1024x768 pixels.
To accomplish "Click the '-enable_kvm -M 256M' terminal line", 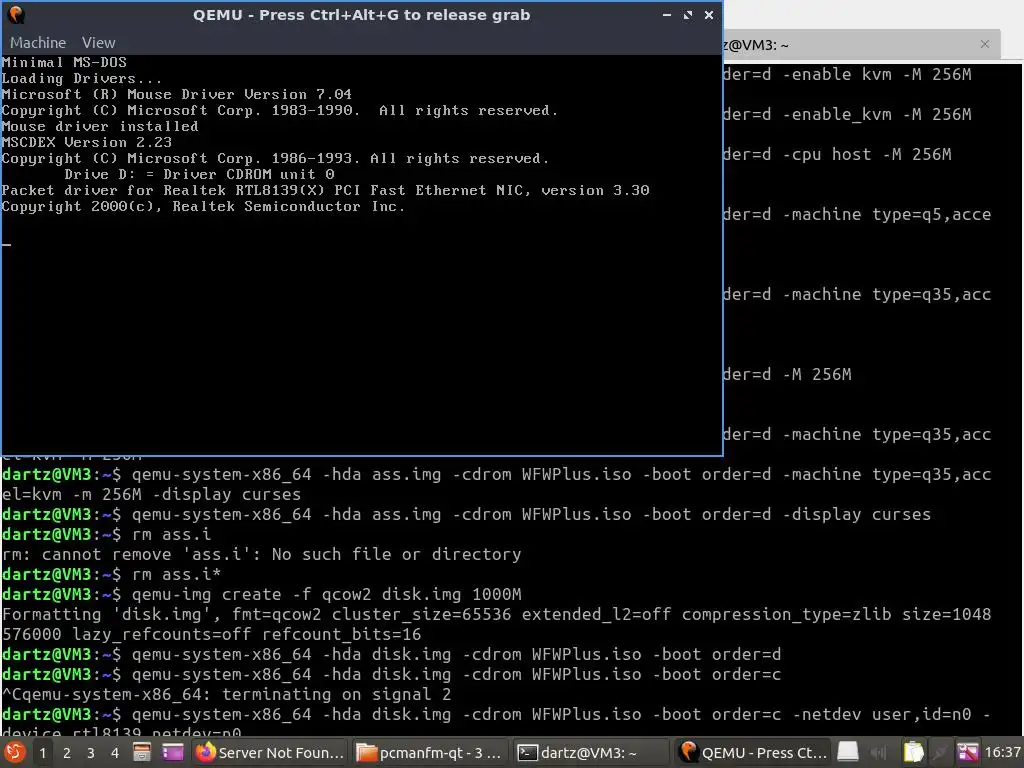I will click(x=848, y=114).
